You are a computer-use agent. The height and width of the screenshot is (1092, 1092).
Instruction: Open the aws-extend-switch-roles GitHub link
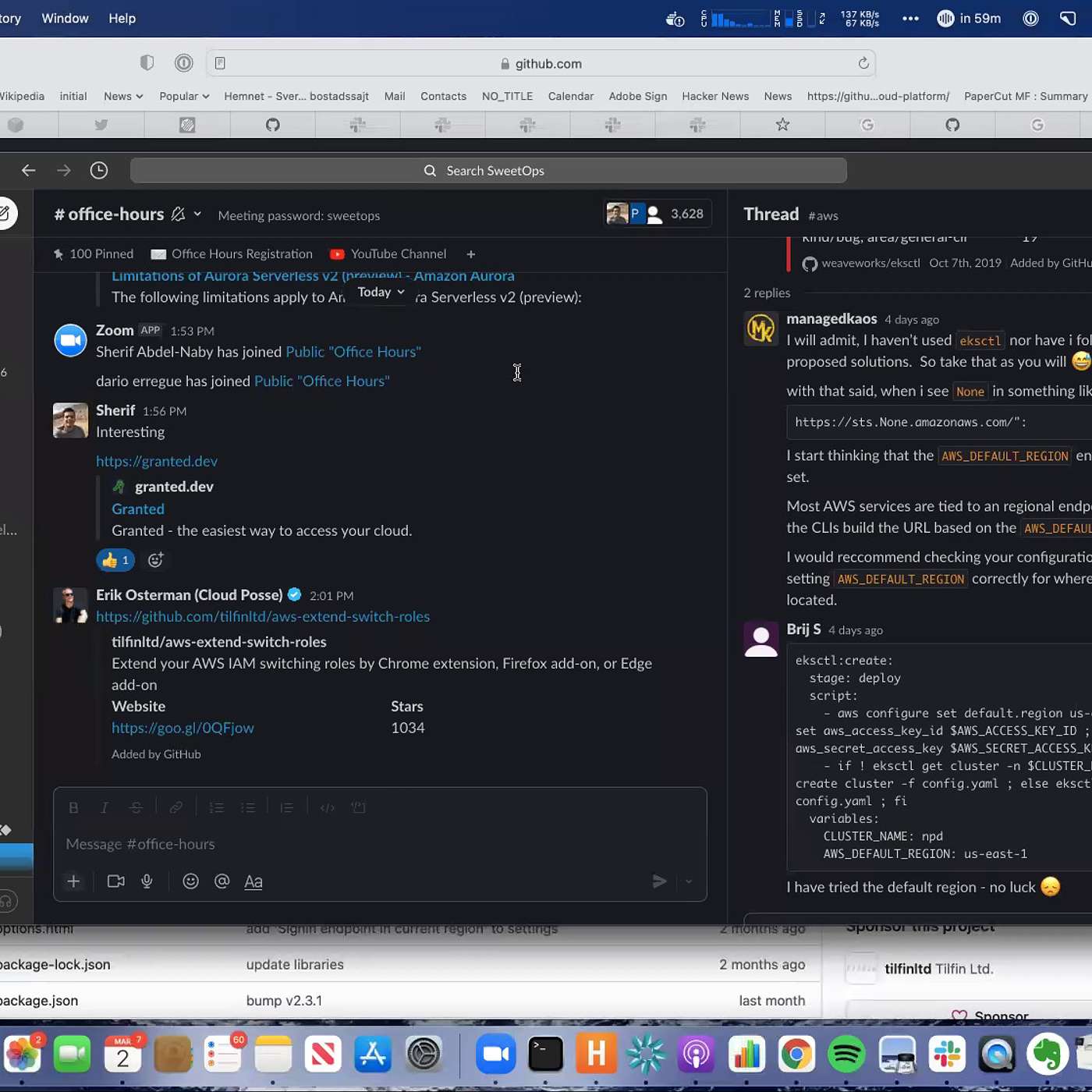pos(263,616)
